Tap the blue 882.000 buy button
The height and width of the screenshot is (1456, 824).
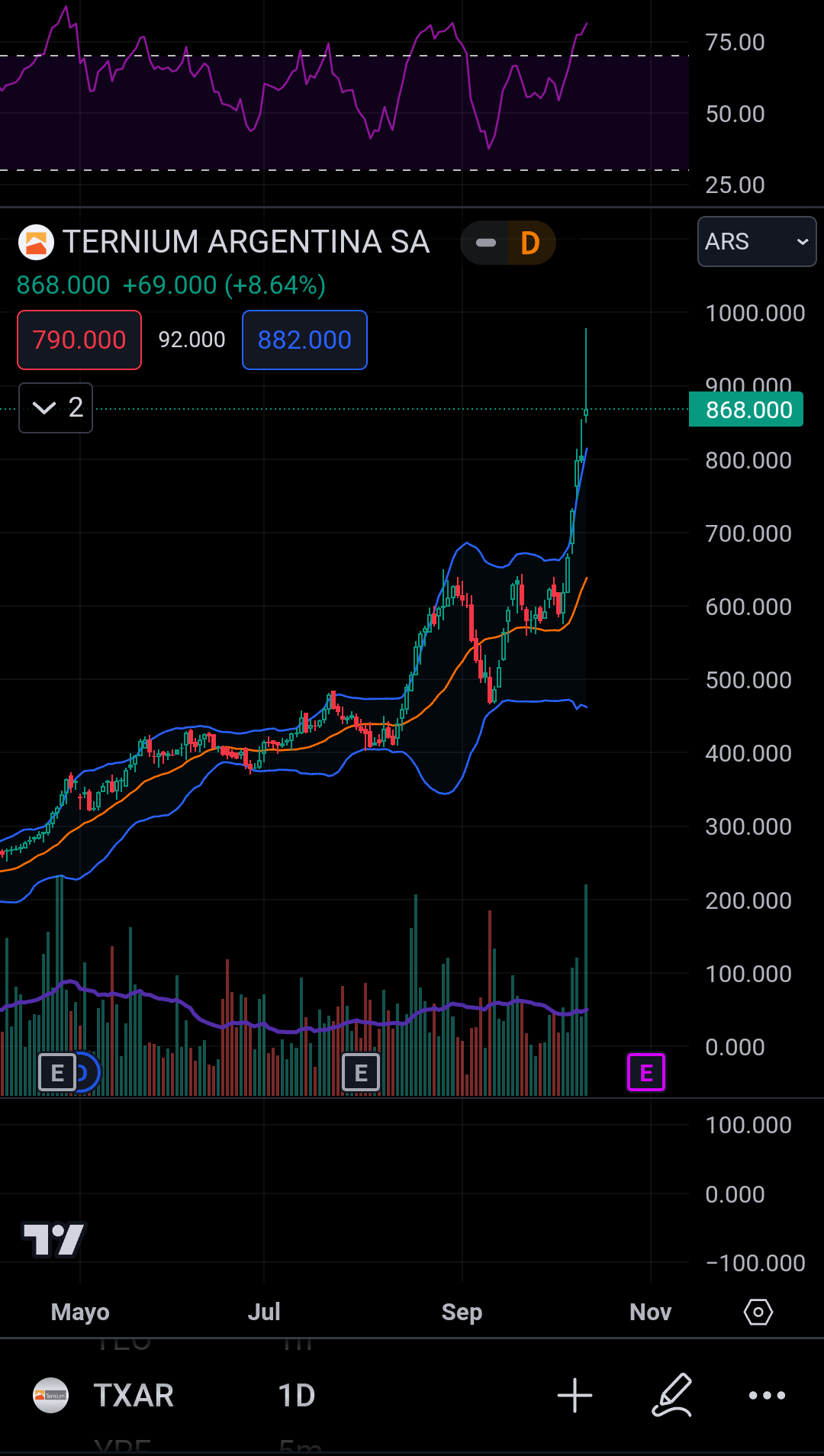click(x=304, y=340)
